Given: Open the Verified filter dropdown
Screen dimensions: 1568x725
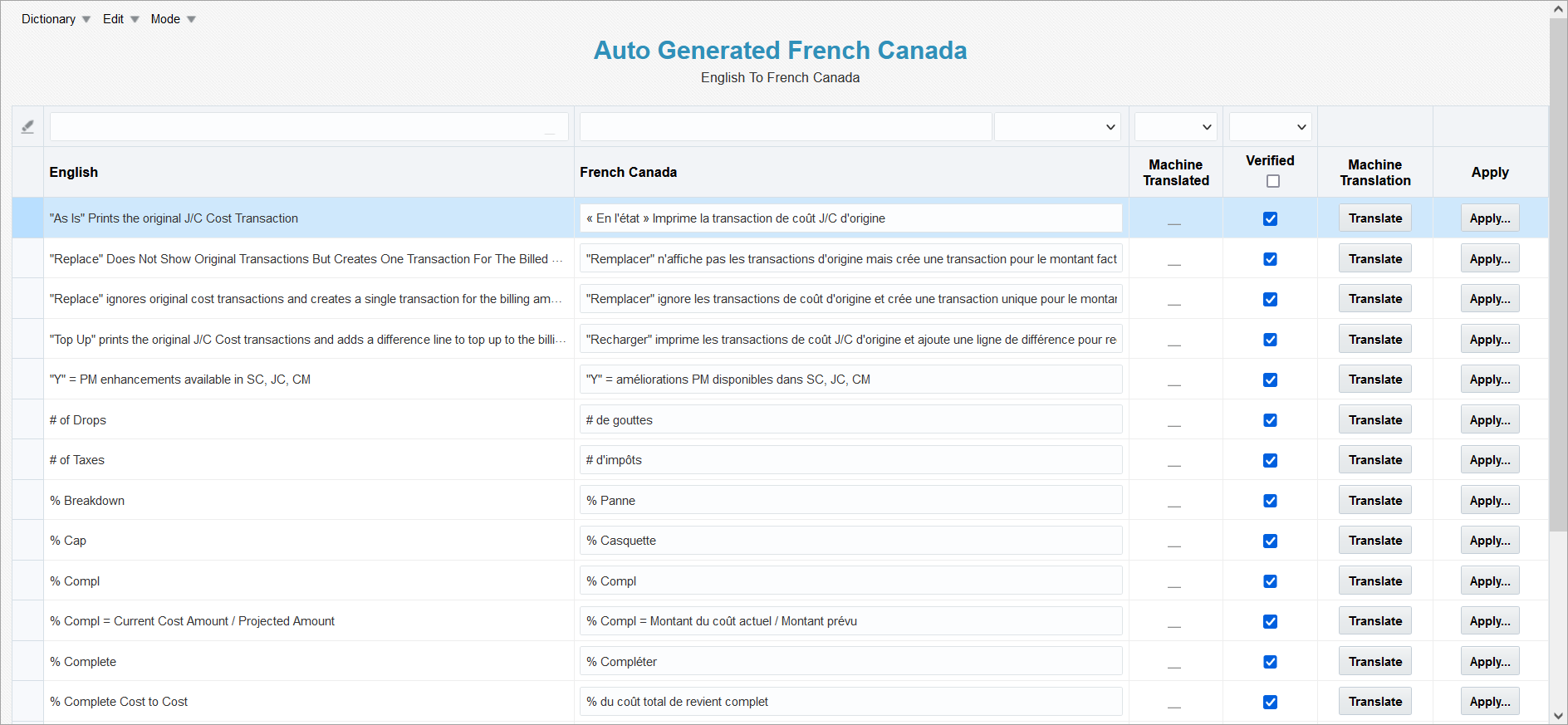Looking at the screenshot, I should pyautogui.click(x=1270, y=127).
